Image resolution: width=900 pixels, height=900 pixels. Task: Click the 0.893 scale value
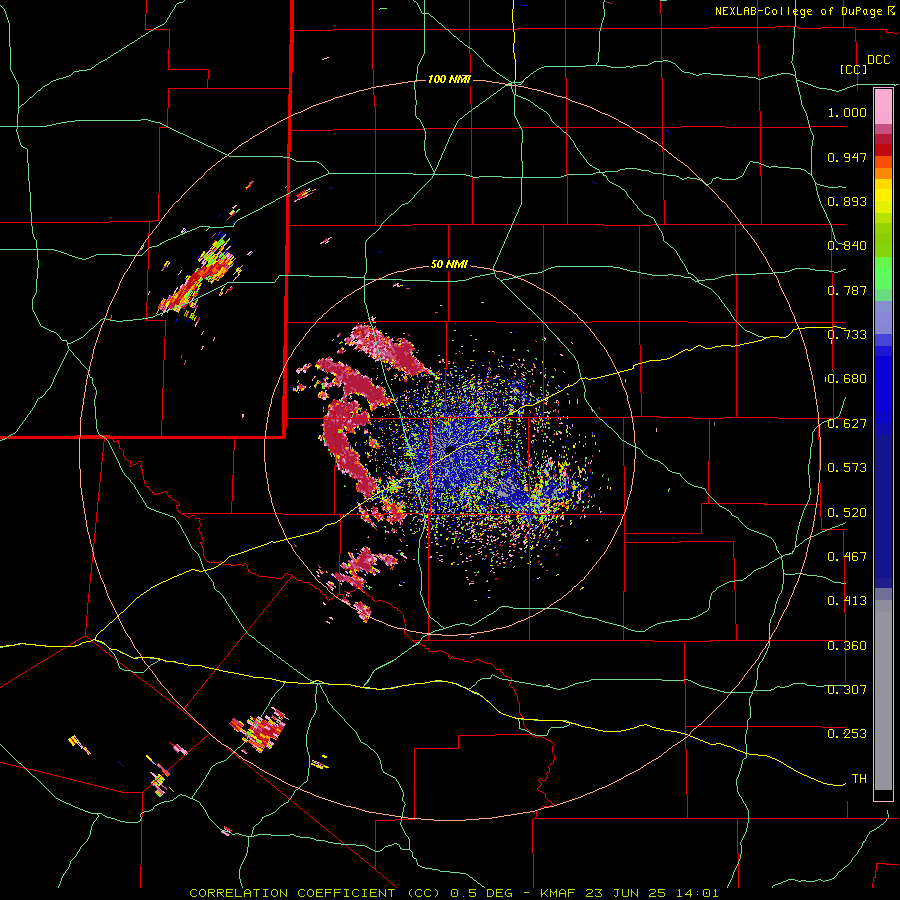click(847, 201)
